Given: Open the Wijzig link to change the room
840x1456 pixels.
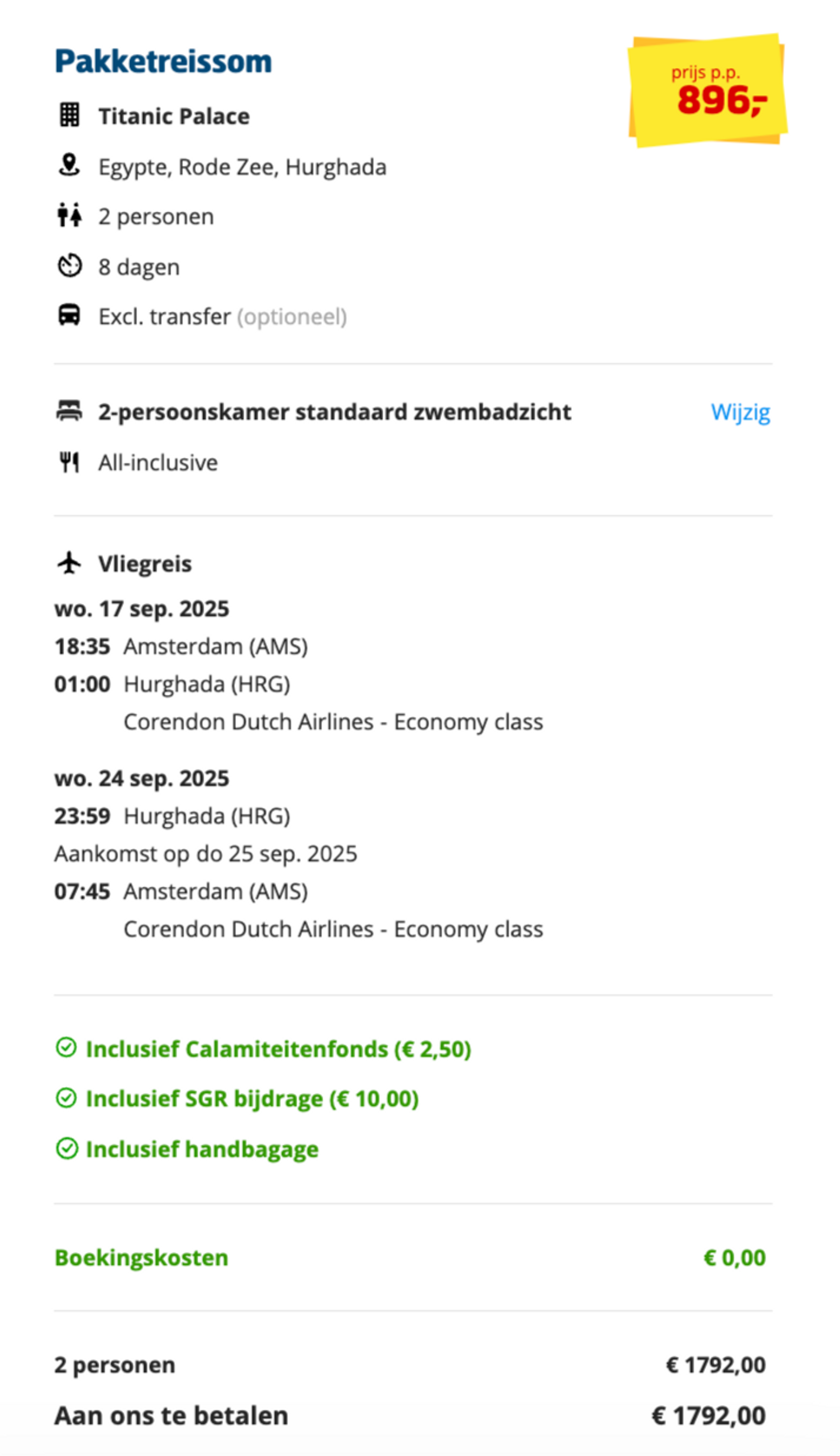Looking at the screenshot, I should click(x=740, y=413).
